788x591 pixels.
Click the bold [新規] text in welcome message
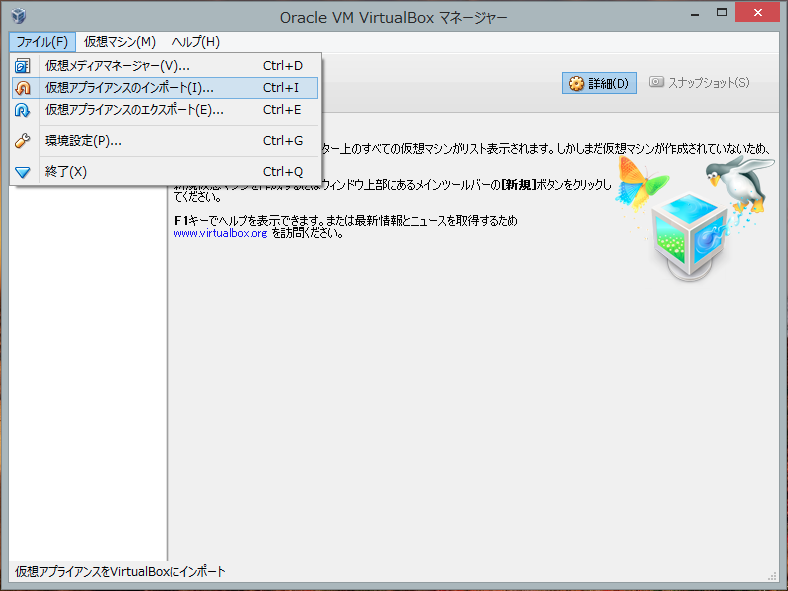pyautogui.click(x=519, y=185)
